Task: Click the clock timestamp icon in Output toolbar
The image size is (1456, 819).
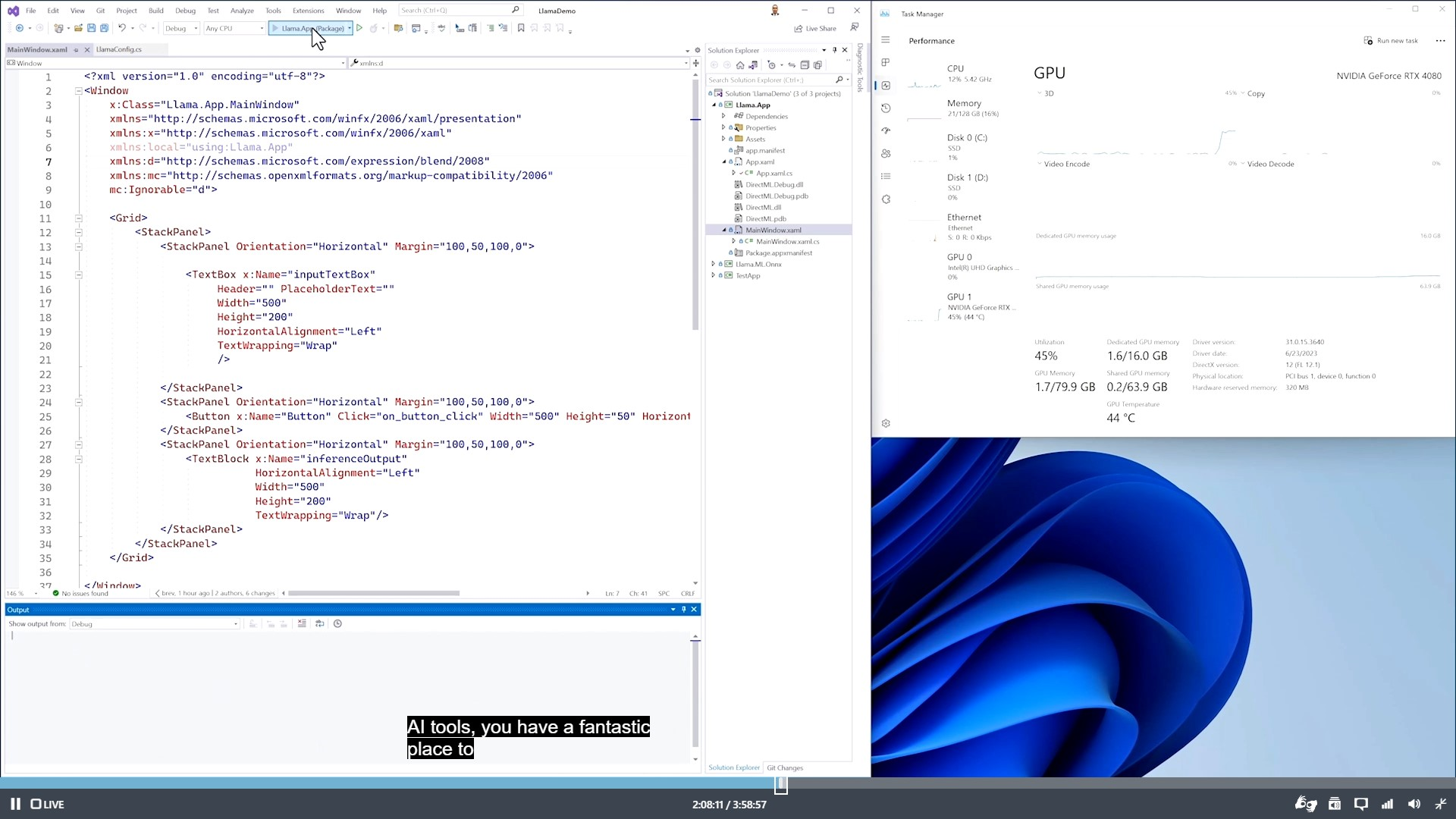Action: pyautogui.click(x=338, y=623)
